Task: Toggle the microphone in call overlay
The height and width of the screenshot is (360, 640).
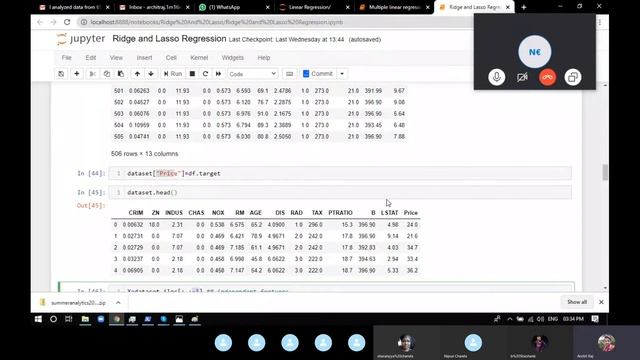Action: point(496,77)
